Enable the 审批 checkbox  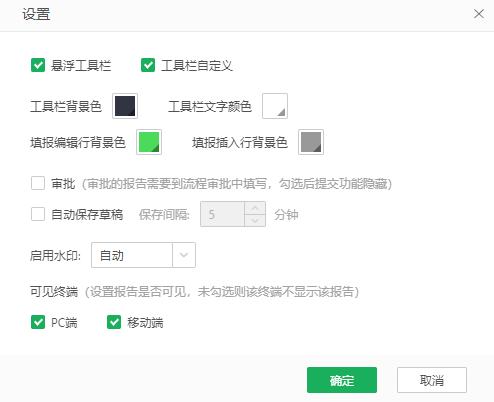(x=38, y=183)
